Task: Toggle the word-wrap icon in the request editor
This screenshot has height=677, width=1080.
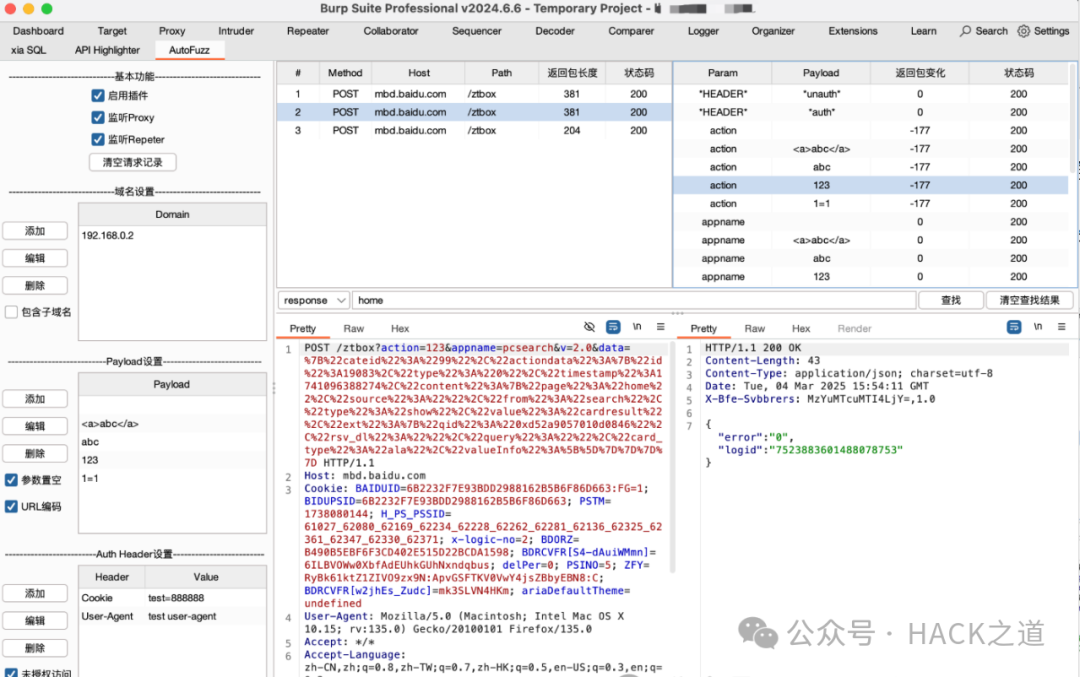Action: pos(613,327)
